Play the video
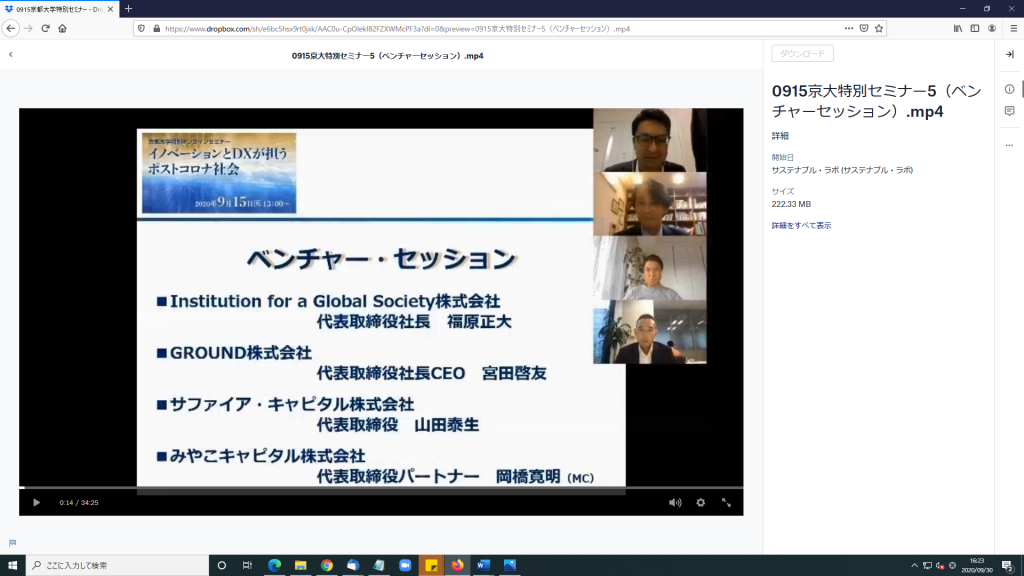Image resolution: width=1024 pixels, height=576 pixels. click(37, 502)
